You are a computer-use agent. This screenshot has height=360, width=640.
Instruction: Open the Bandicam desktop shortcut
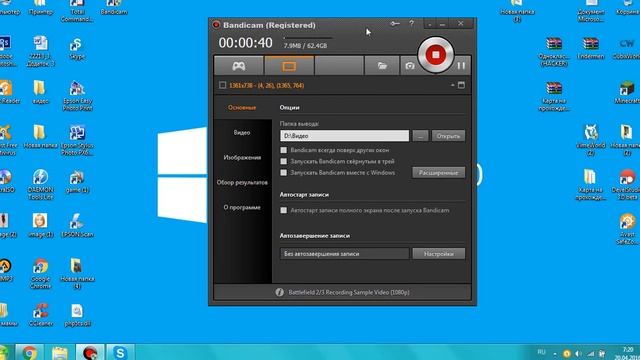(114, 8)
